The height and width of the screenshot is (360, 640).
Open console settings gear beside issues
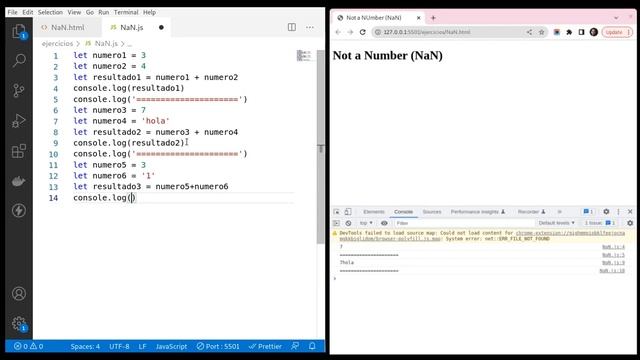point(630,223)
